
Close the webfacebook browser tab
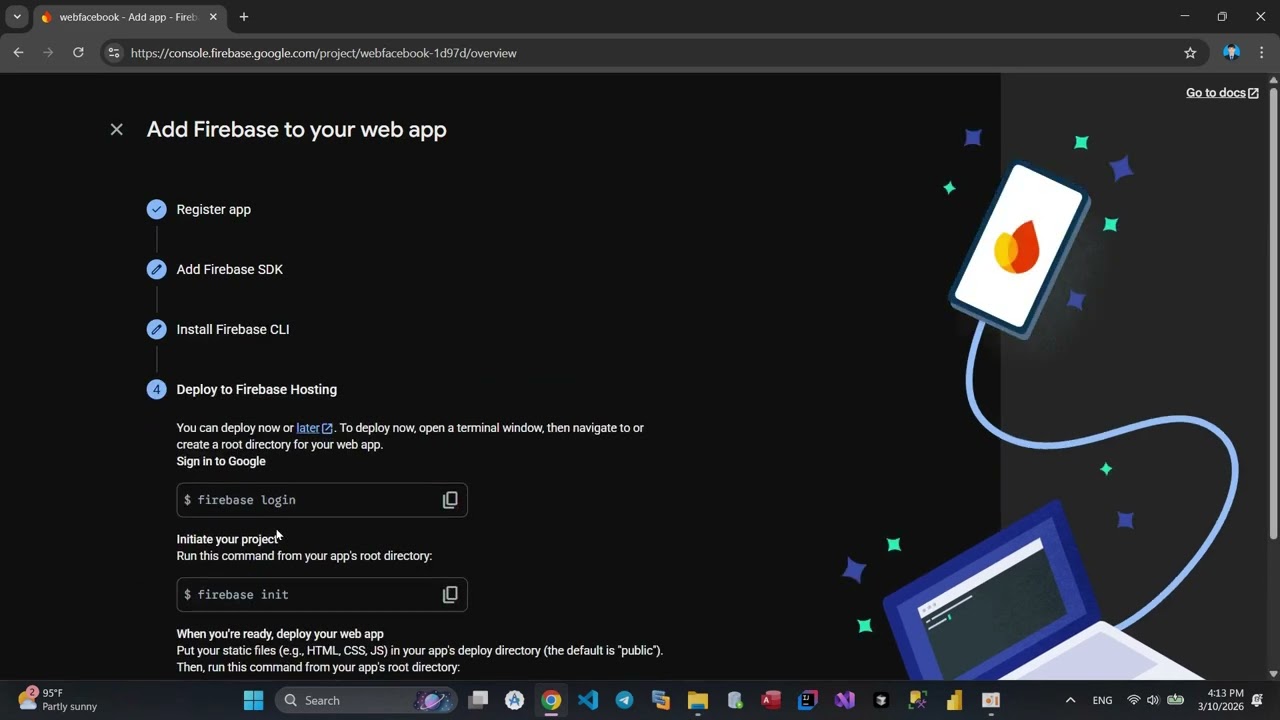[x=213, y=17]
